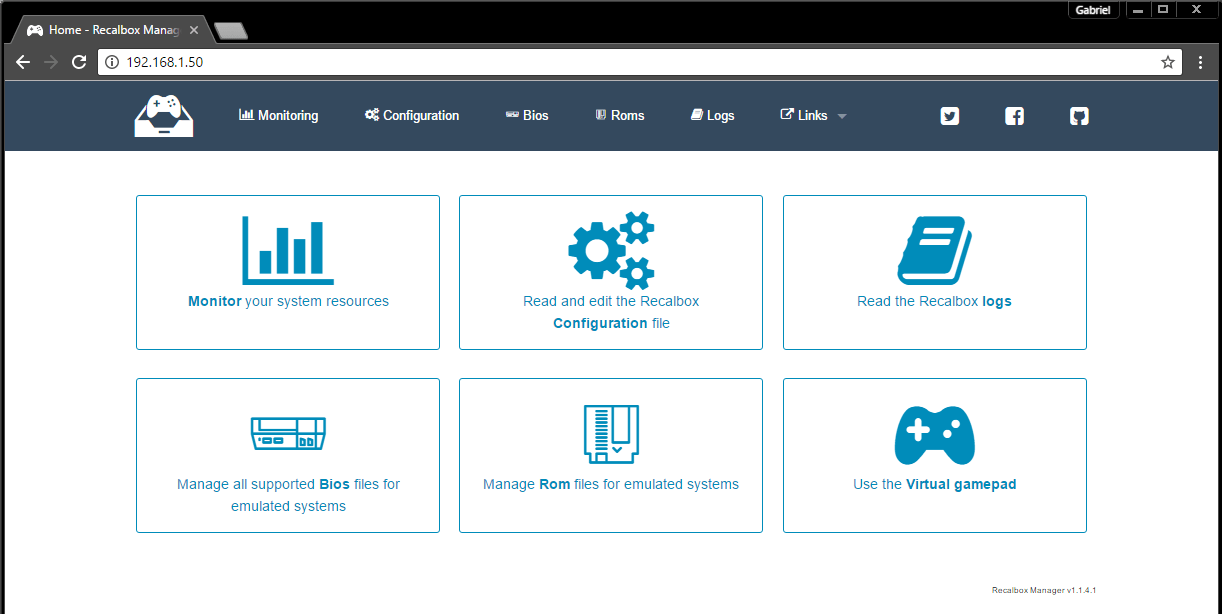Viewport: 1222px width, 614px height.
Task: Click the book logs icon
Action: (x=935, y=251)
